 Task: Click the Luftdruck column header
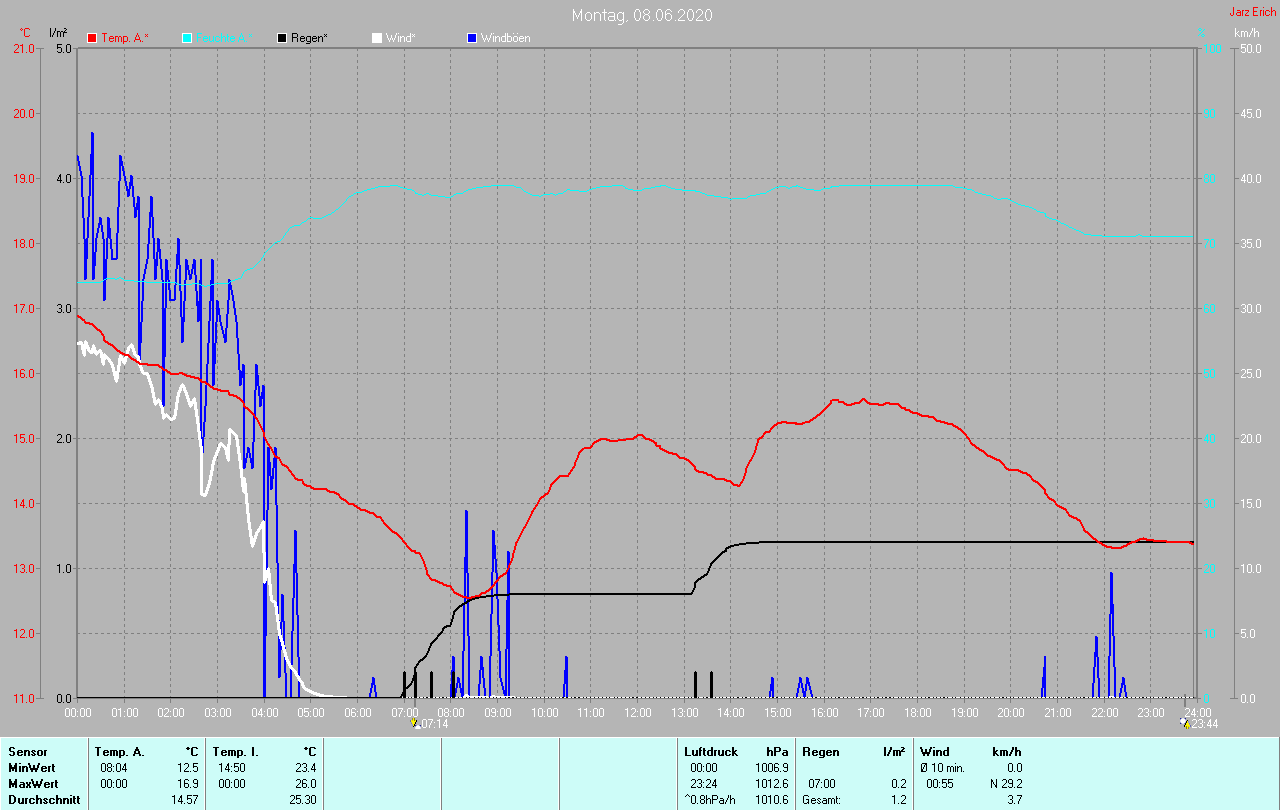point(710,751)
